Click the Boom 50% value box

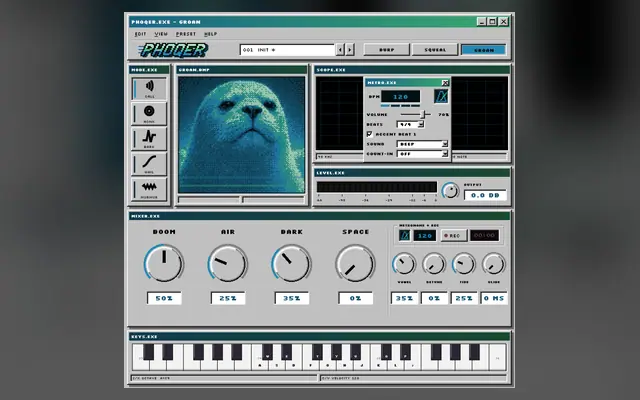click(x=164, y=298)
